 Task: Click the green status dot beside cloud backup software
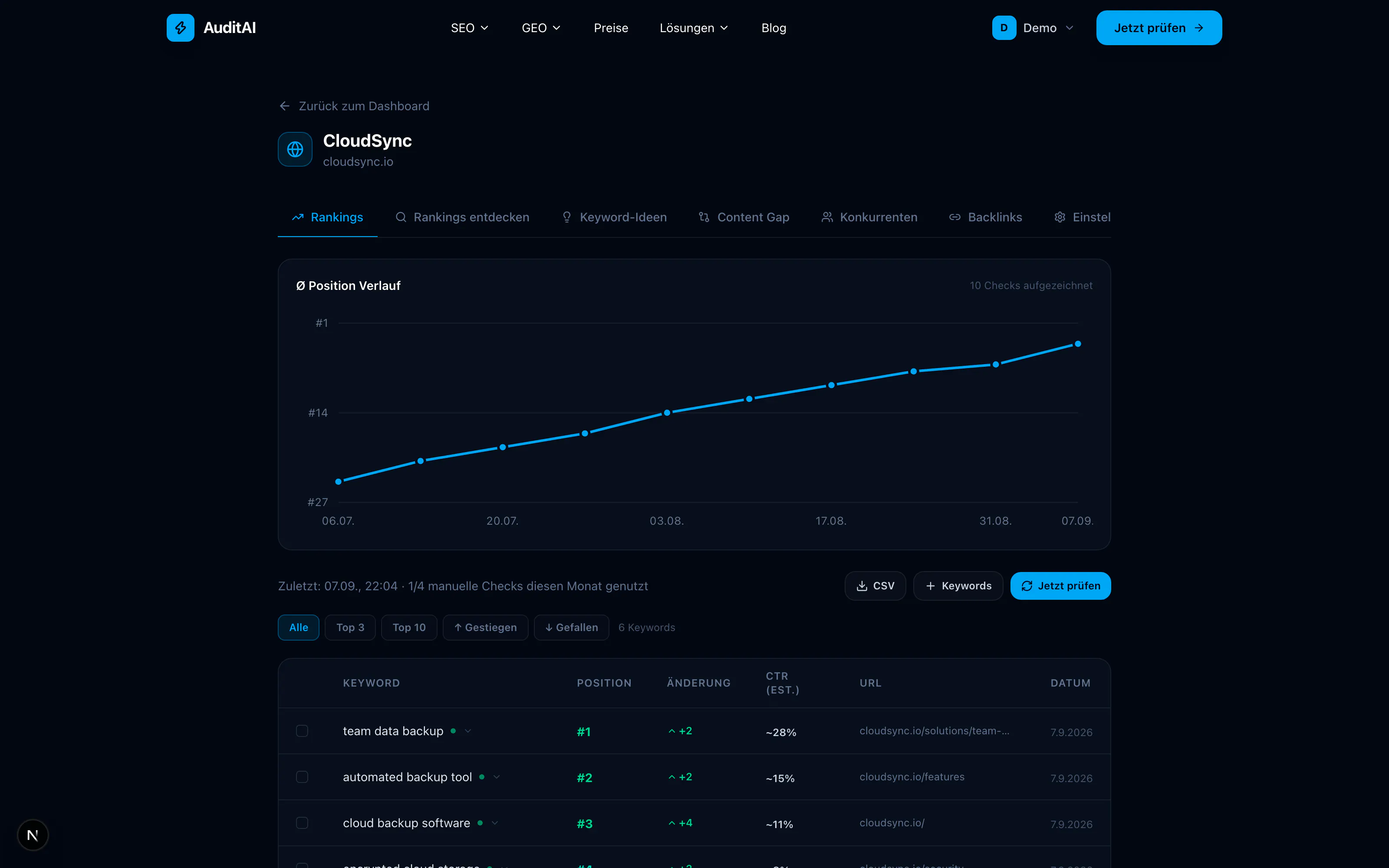480,823
